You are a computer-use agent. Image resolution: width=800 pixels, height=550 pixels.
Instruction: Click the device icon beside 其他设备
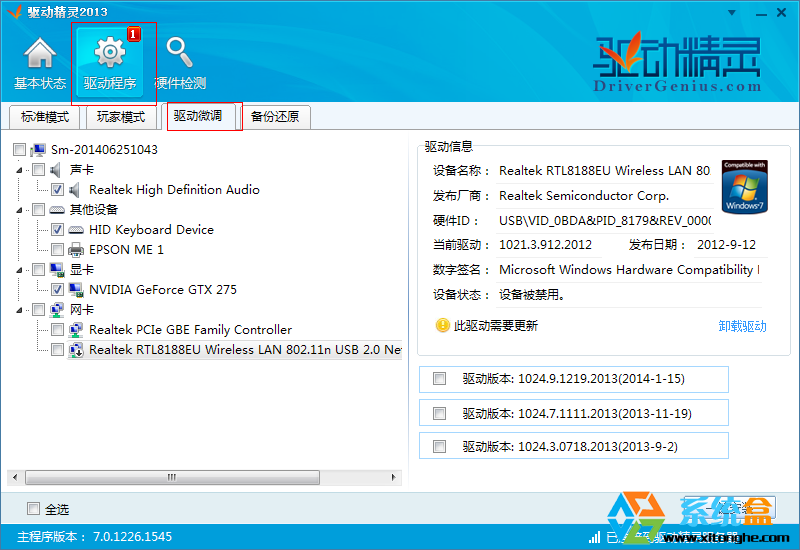point(57,210)
